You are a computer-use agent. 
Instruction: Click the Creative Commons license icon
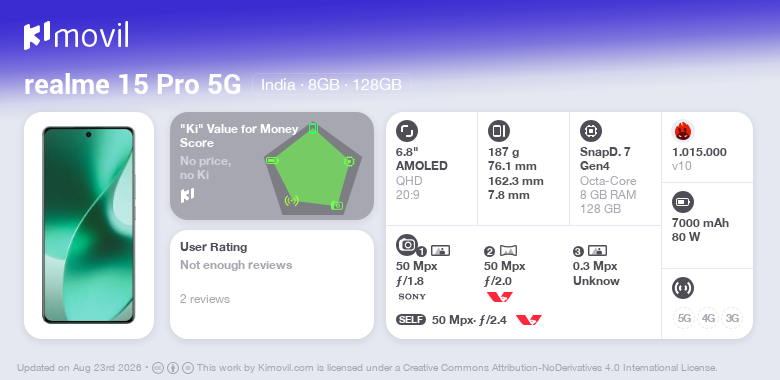[158, 368]
